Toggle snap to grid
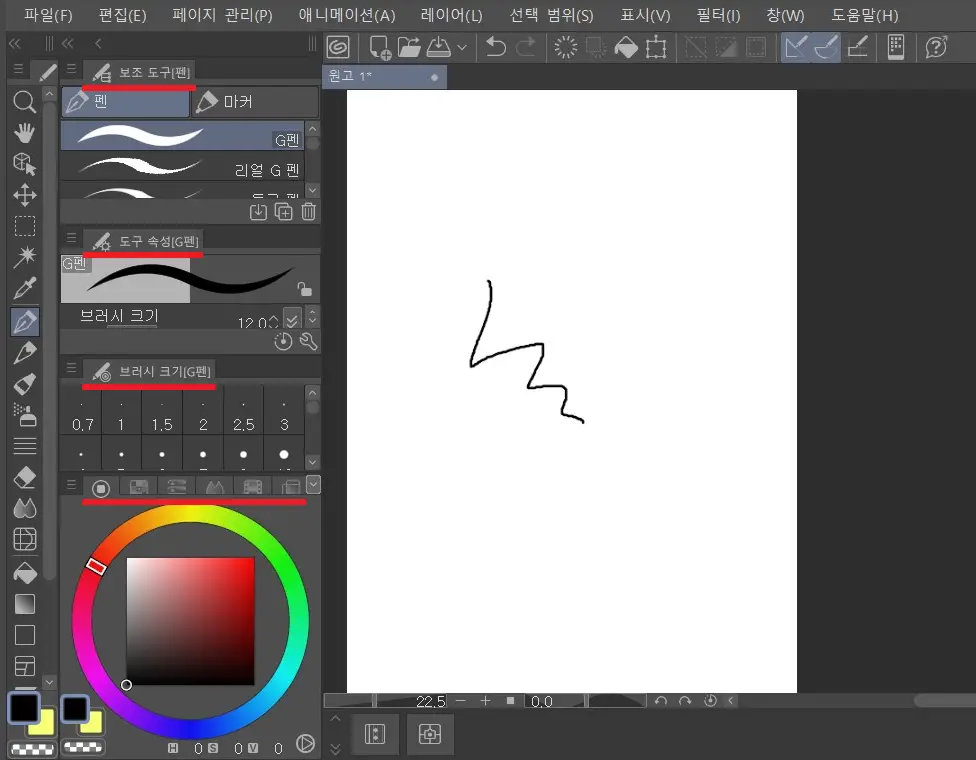The height and width of the screenshot is (760, 976). point(857,47)
